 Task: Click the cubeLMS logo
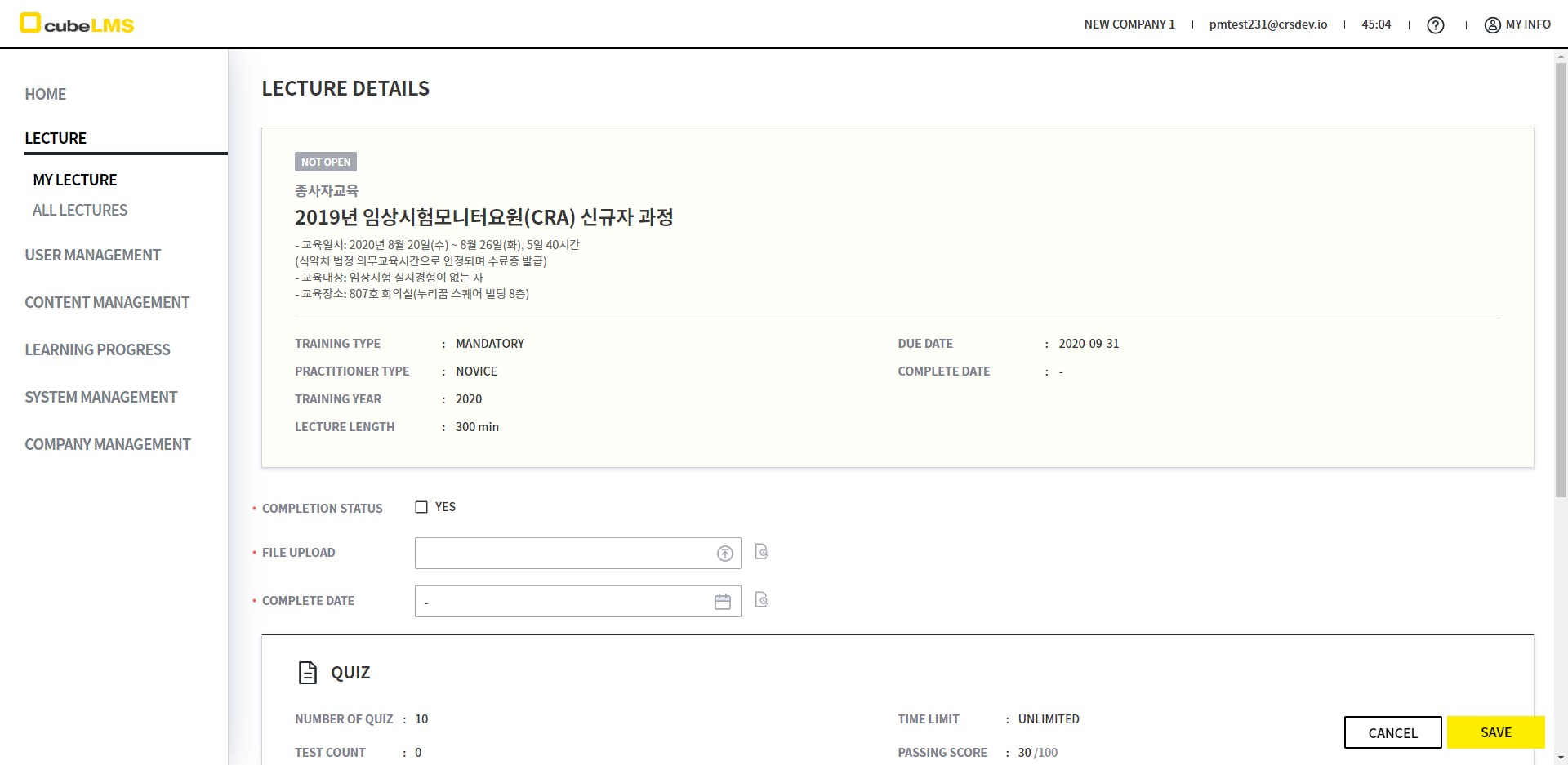77,24
